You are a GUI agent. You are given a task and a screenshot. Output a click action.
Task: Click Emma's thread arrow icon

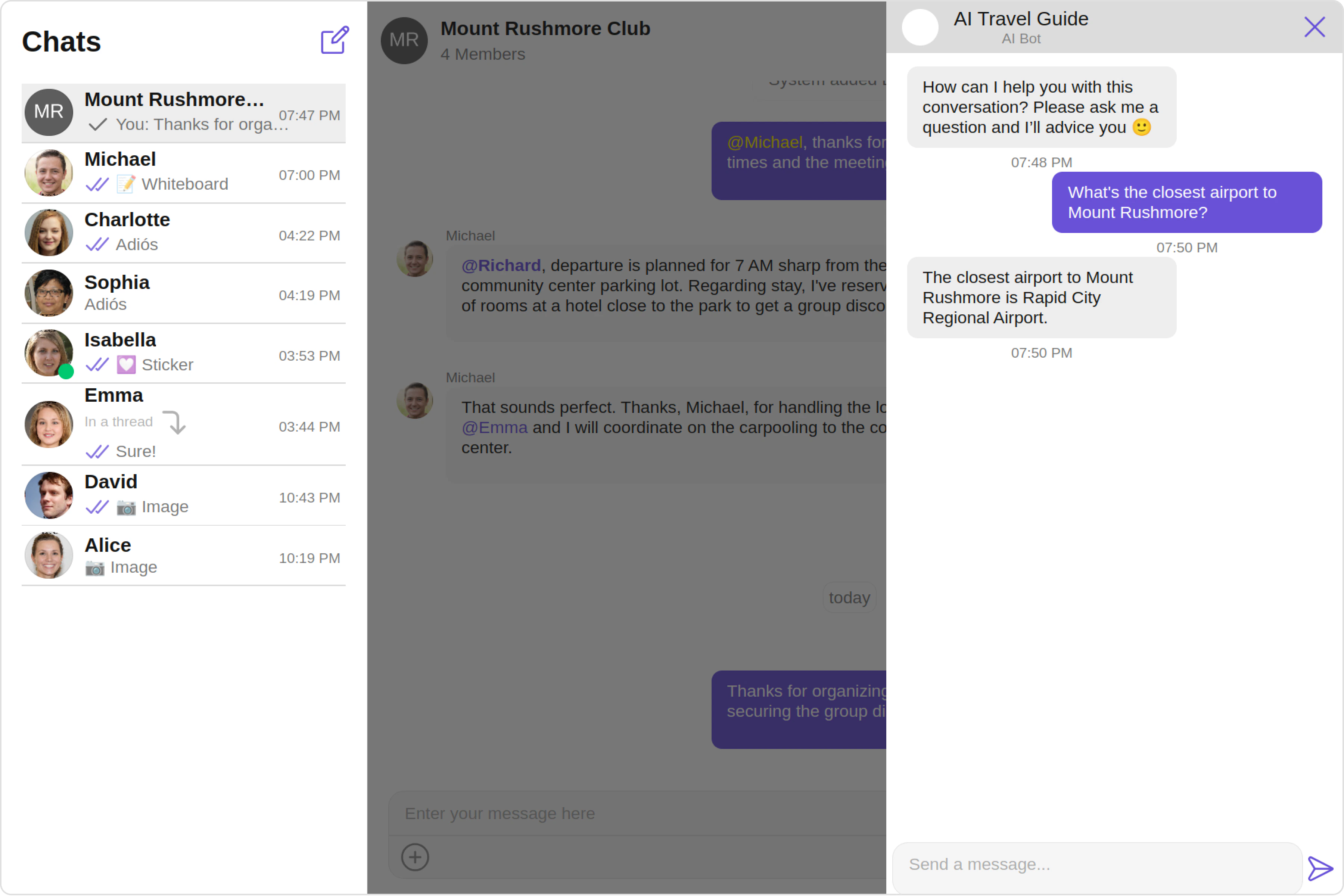tap(174, 423)
